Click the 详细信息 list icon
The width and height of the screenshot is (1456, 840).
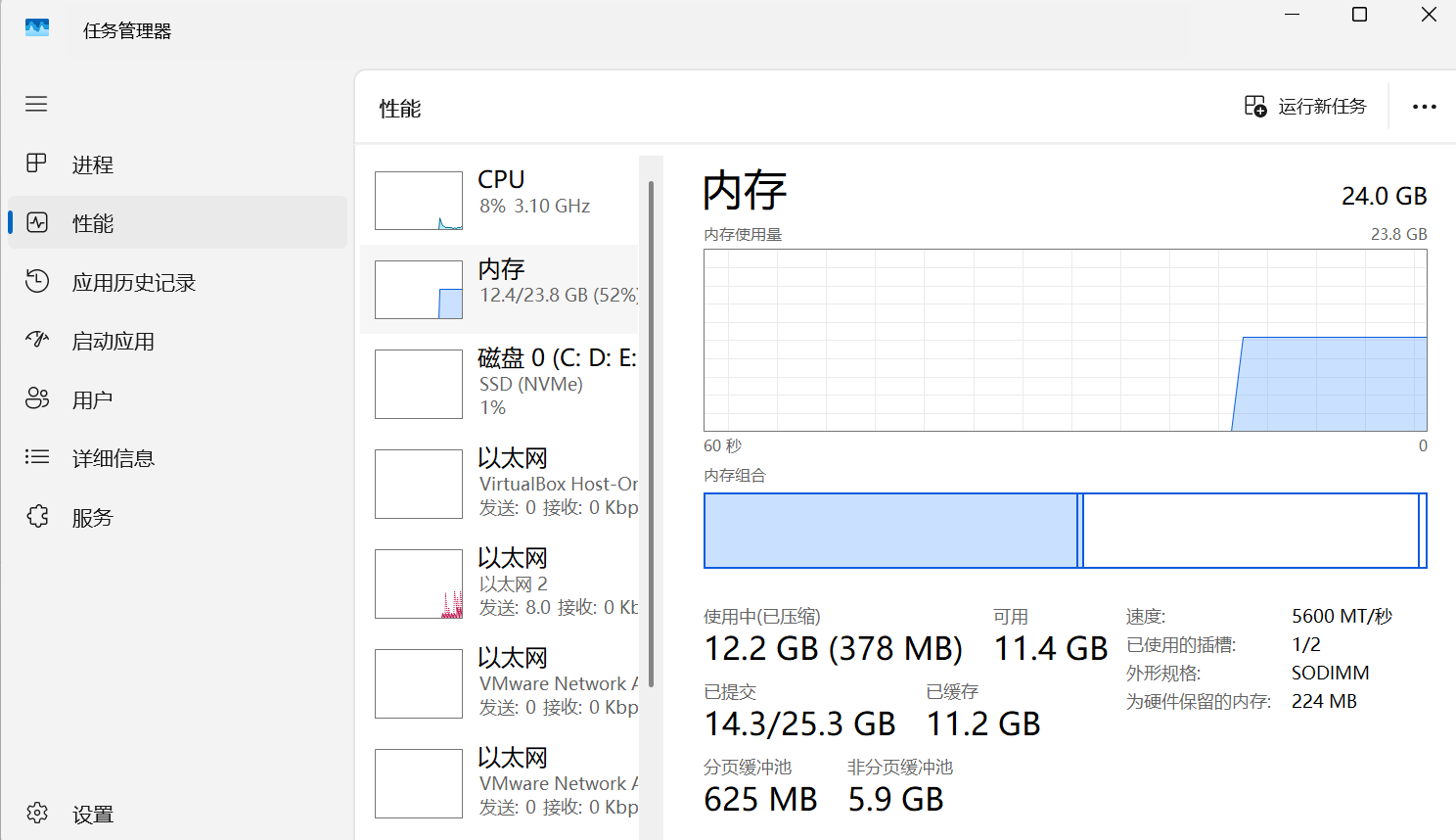coord(36,457)
